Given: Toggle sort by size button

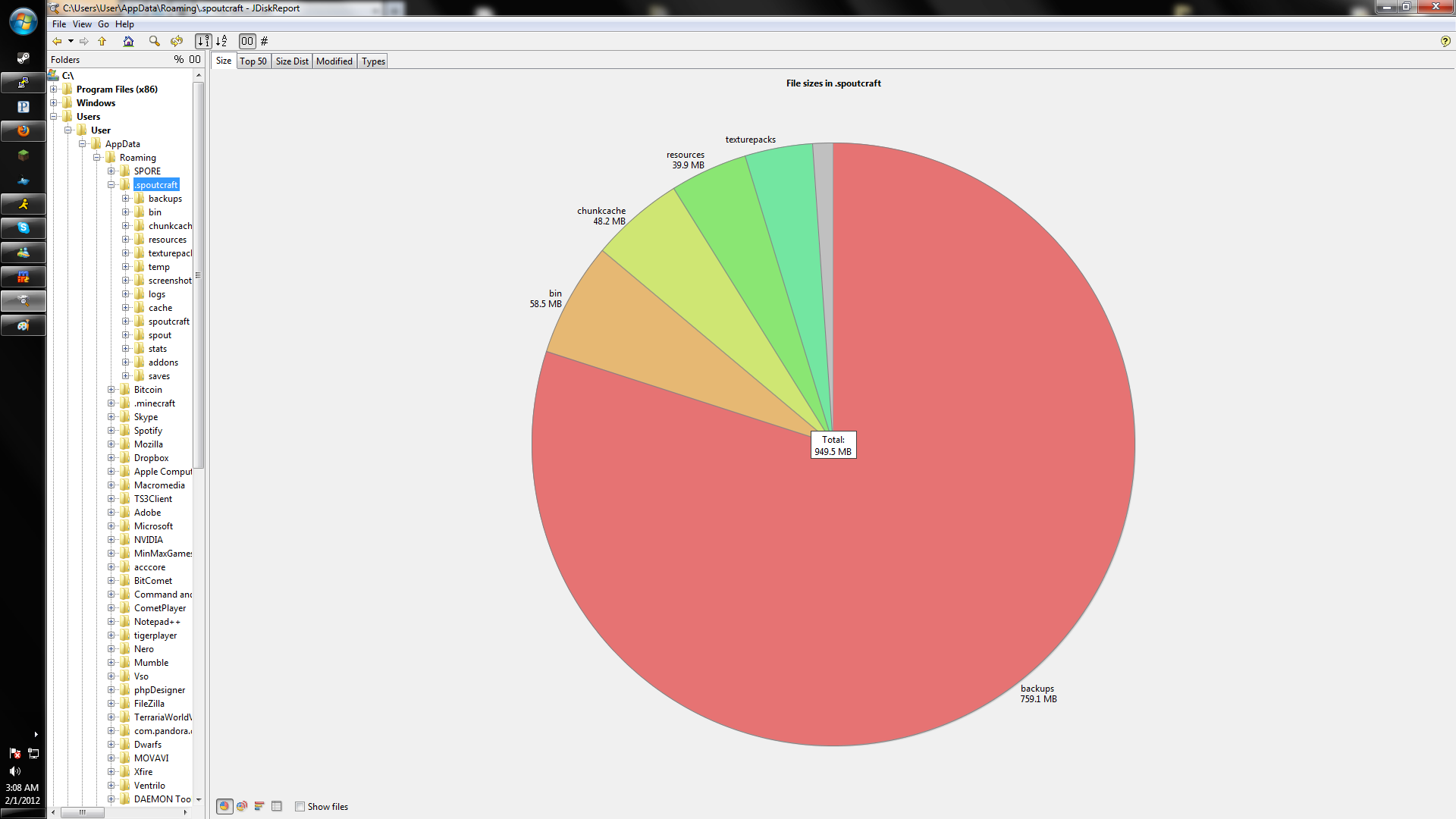Looking at the screenshot, I should point(203,41).
